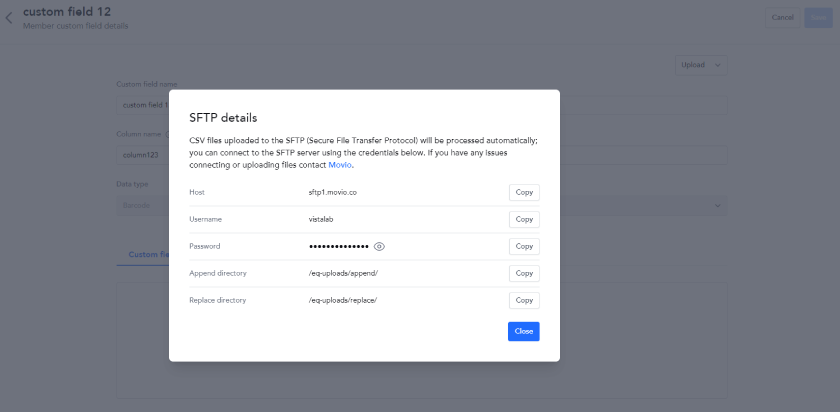This screenshot has width=840, height=412.
Task: Click the Cancel button in header
Action: point(782,18)
